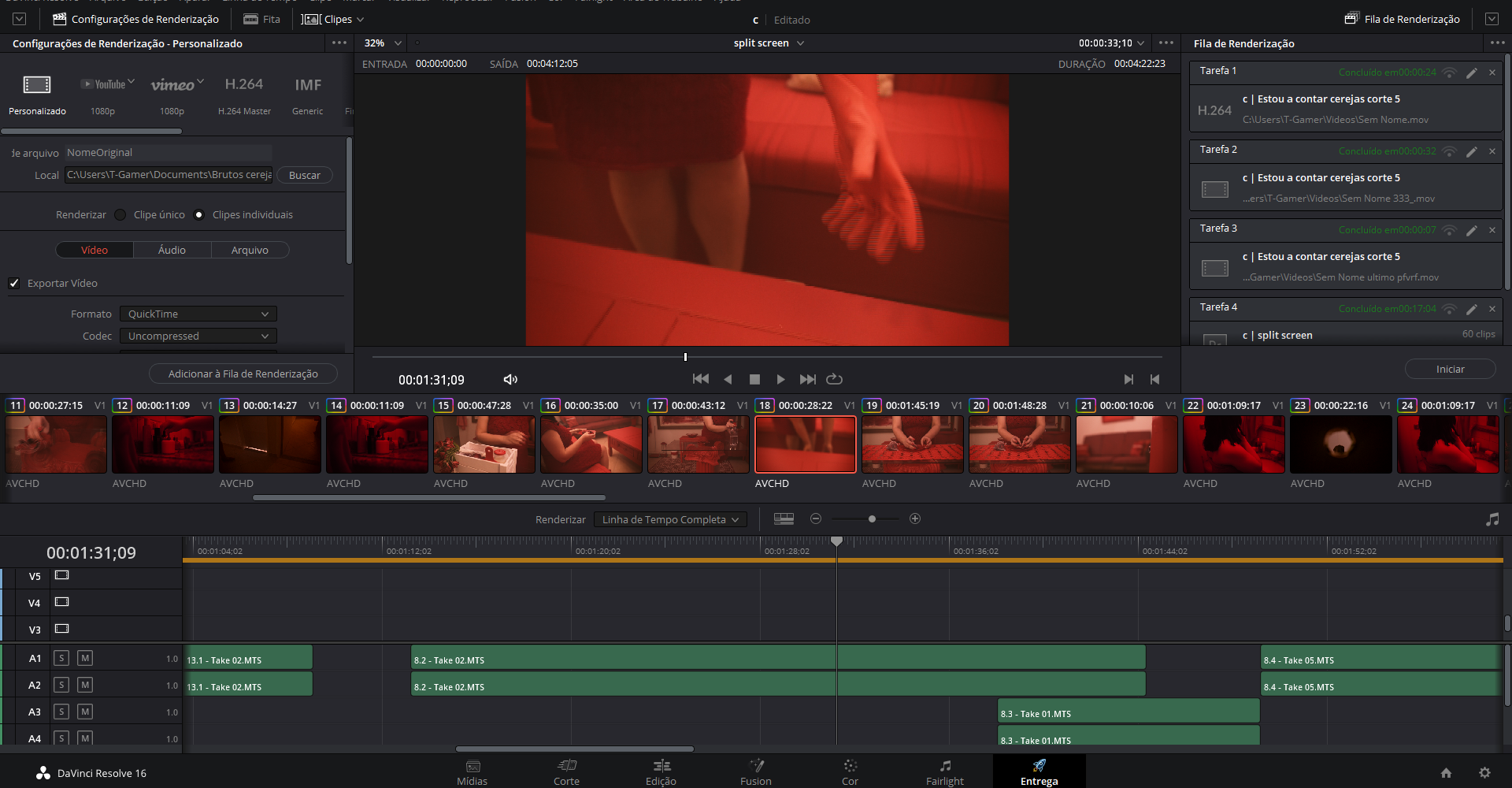Image resolution: width=1512 pixels, height=788 pixels.
Task: Toggle Exportar Vídeo checkbox
Action: 14,283
